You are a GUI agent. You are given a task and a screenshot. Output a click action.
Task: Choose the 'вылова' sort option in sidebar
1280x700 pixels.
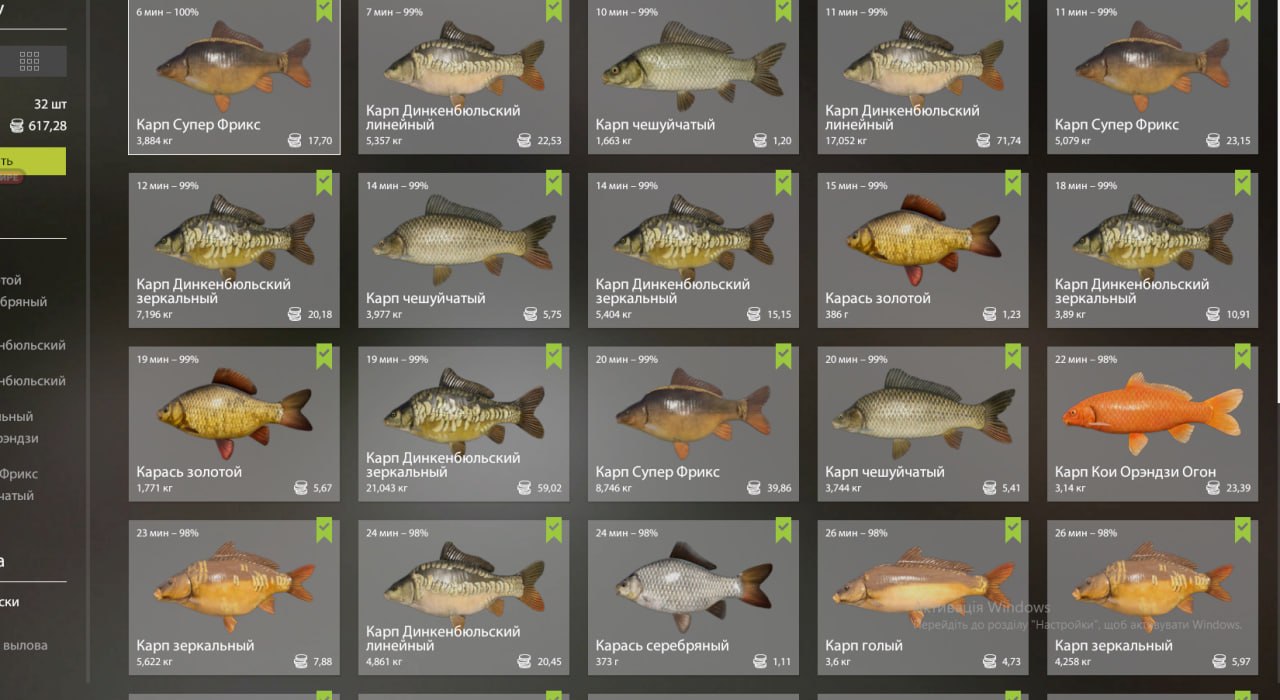(x=25, y=646)
